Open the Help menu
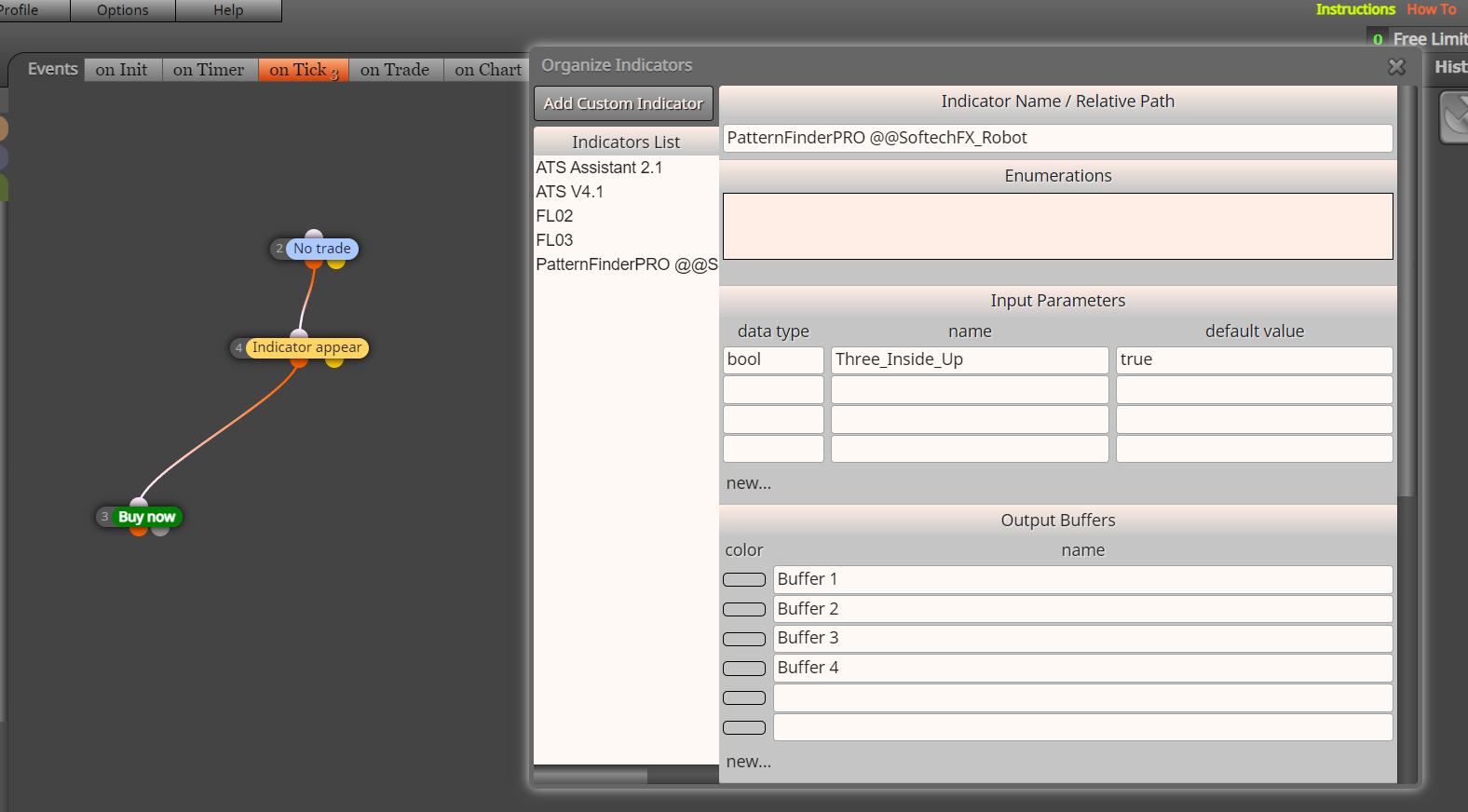This screenshot has width=1468, height=812. (228, 10)
